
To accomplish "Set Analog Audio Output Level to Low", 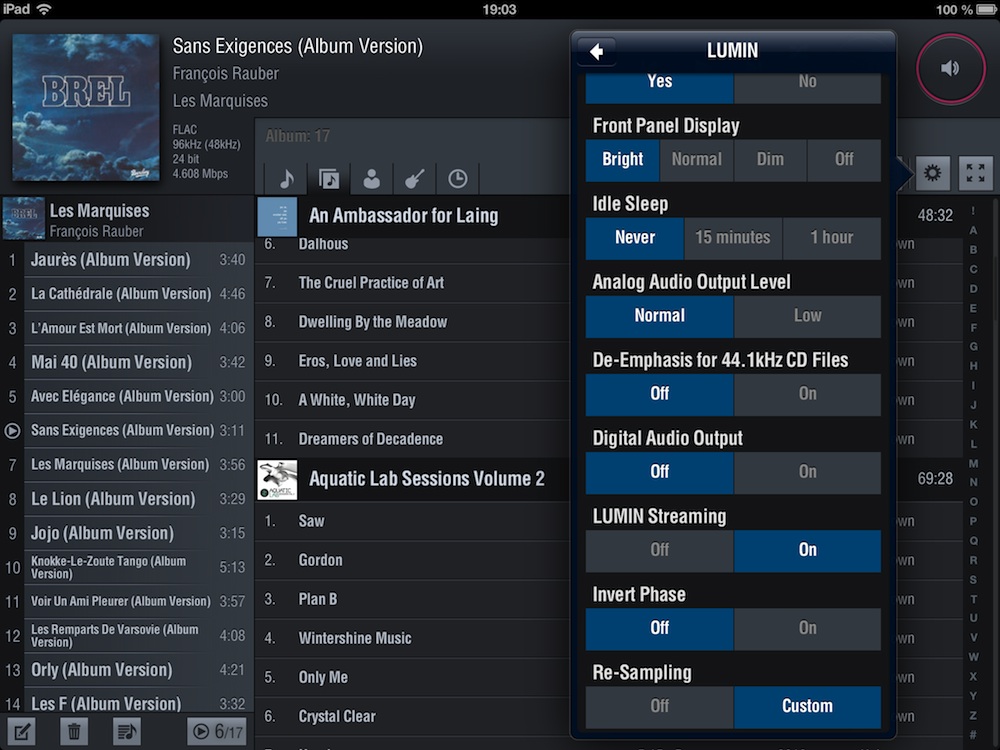I will click(x=807, y=316).
